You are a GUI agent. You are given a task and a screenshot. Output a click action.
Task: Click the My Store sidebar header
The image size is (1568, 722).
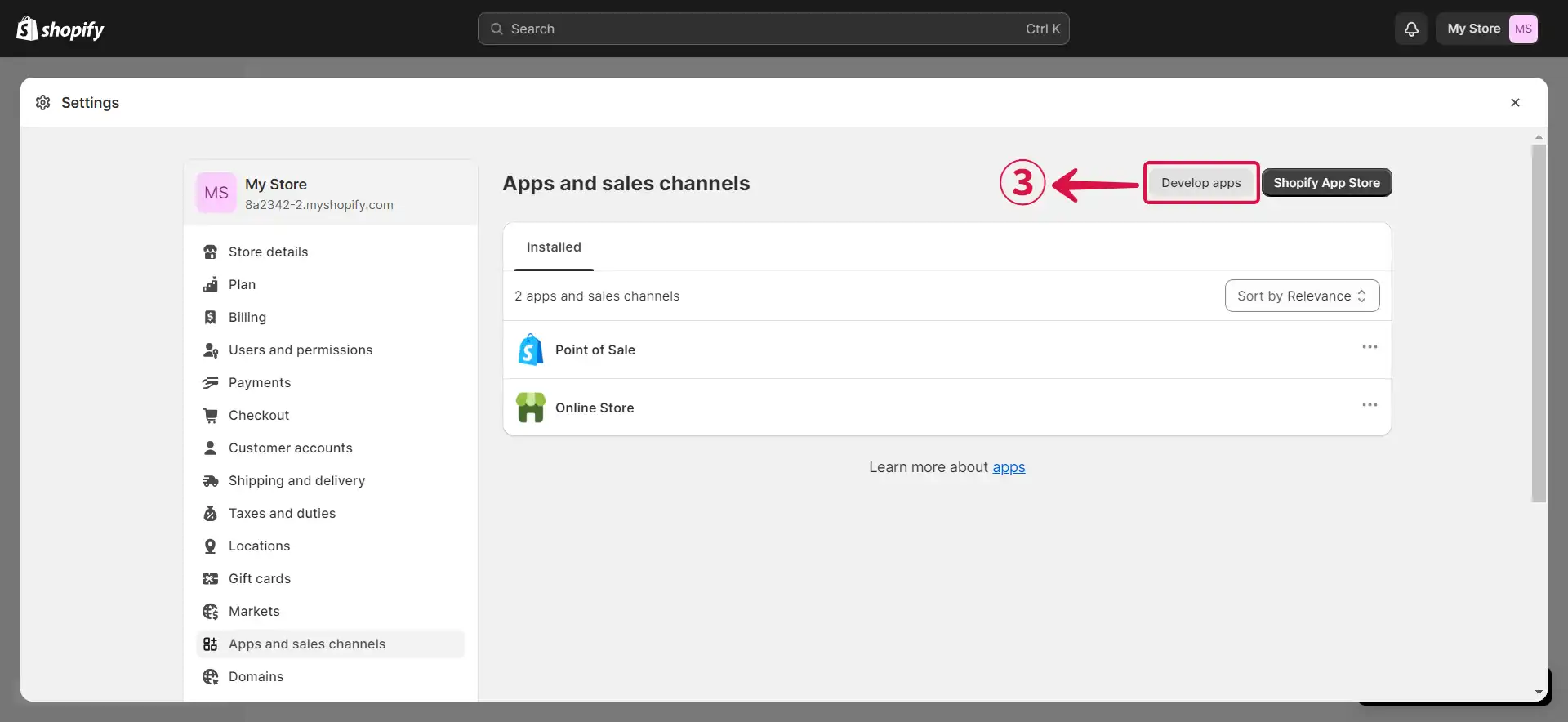click(x=331, y=193)
